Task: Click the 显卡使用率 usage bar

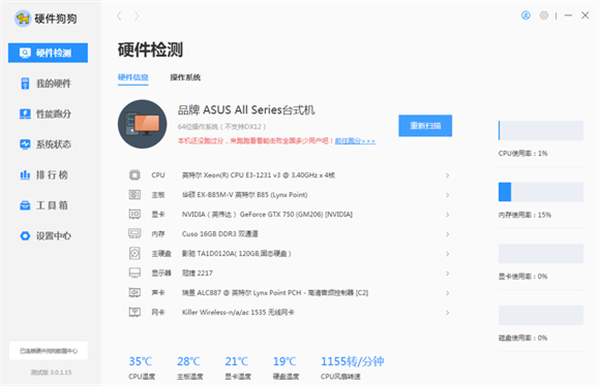Action: coord(541,253)
